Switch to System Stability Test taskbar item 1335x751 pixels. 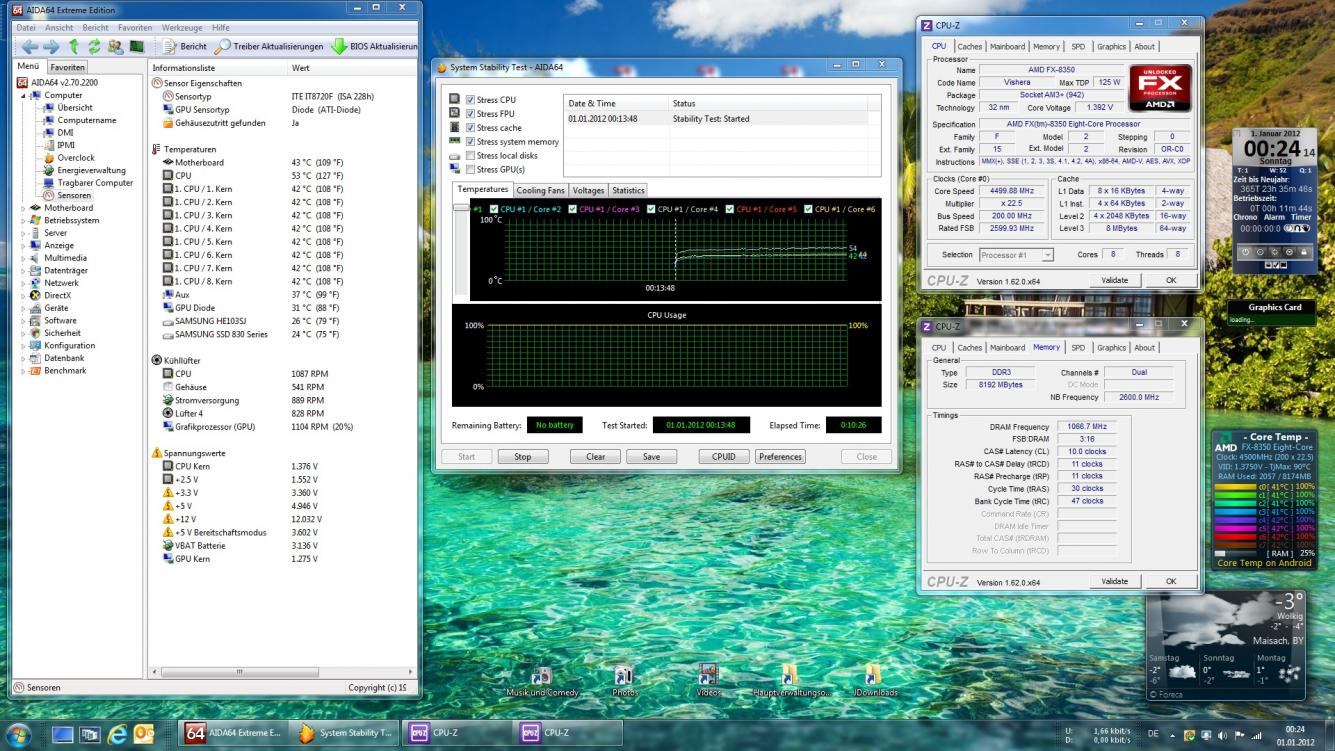pos(346,733)
